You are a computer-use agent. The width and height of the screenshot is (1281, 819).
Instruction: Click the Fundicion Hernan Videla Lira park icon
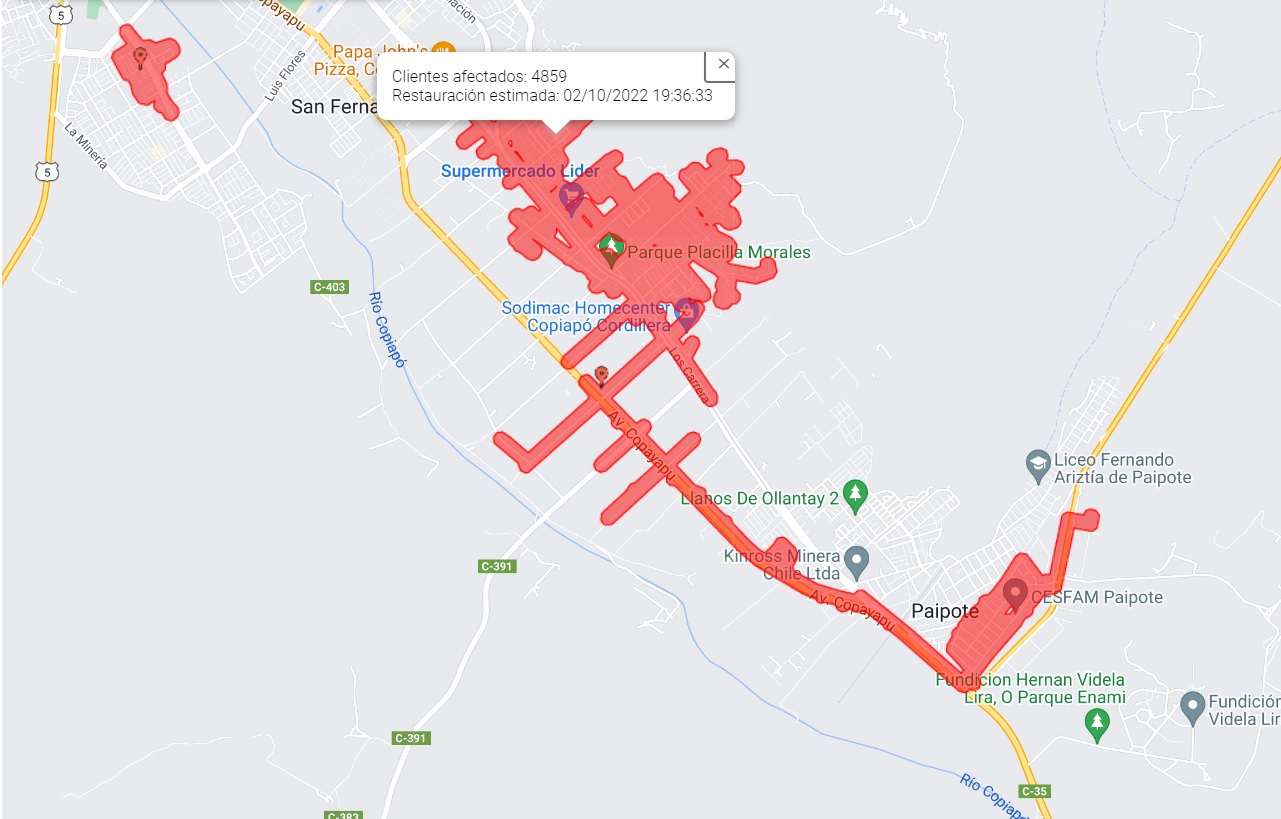click(x=1097, y=723)
